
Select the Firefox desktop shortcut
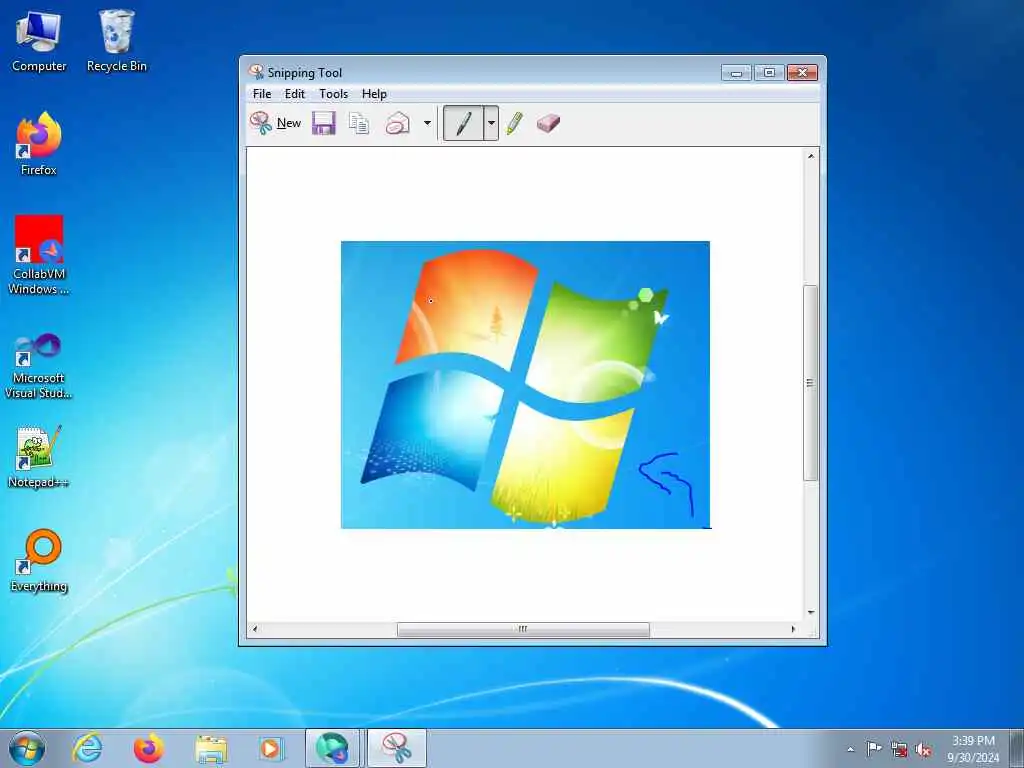tap(39, 144)
